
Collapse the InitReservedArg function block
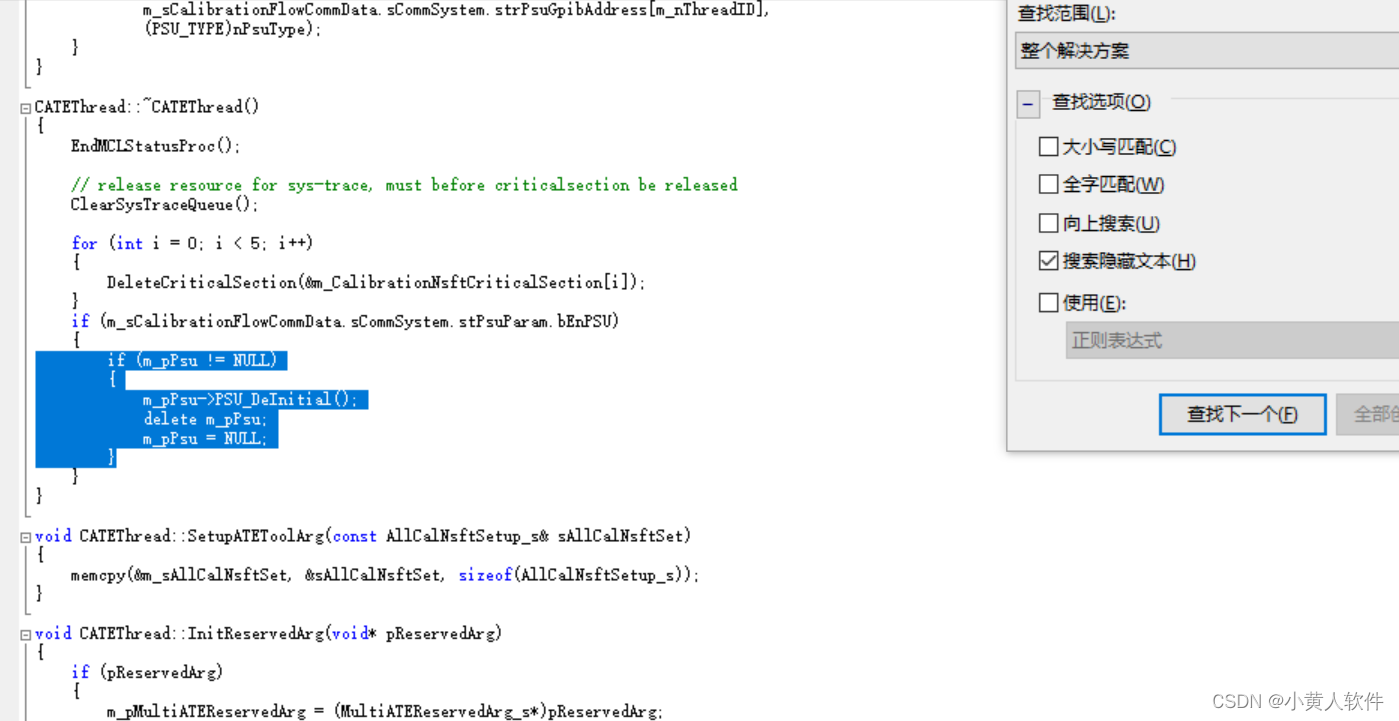pyautogui.click(x=26, y=634)
